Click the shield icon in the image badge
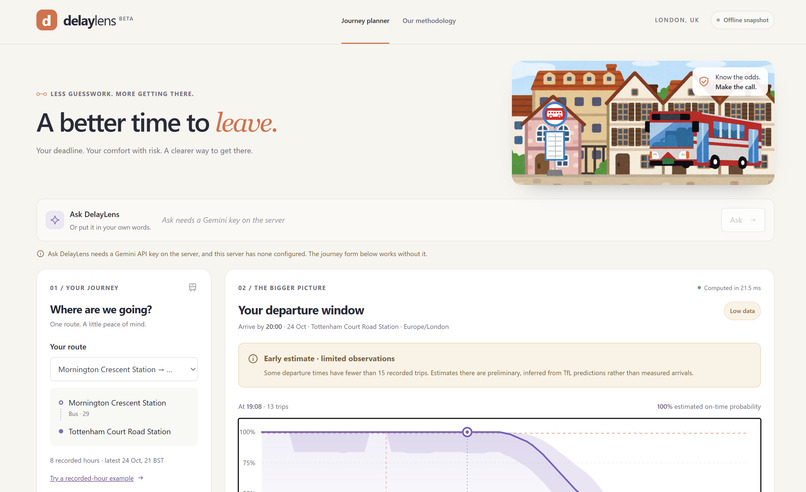 [x=704, y=82]
